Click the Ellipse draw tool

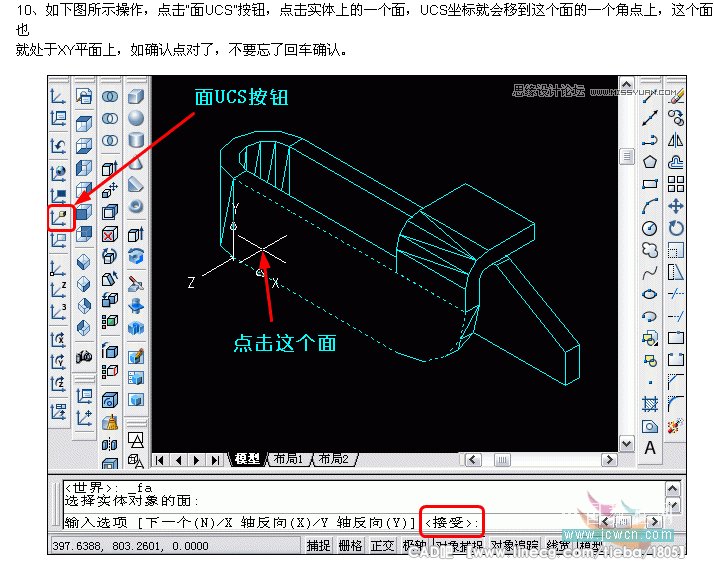(x=650, y=294)
